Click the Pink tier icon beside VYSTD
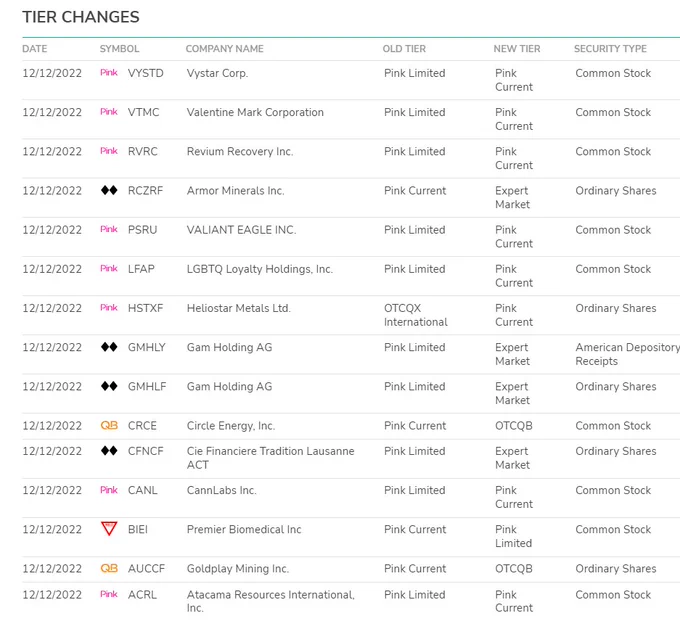680x621 pixels. (109, 72)
